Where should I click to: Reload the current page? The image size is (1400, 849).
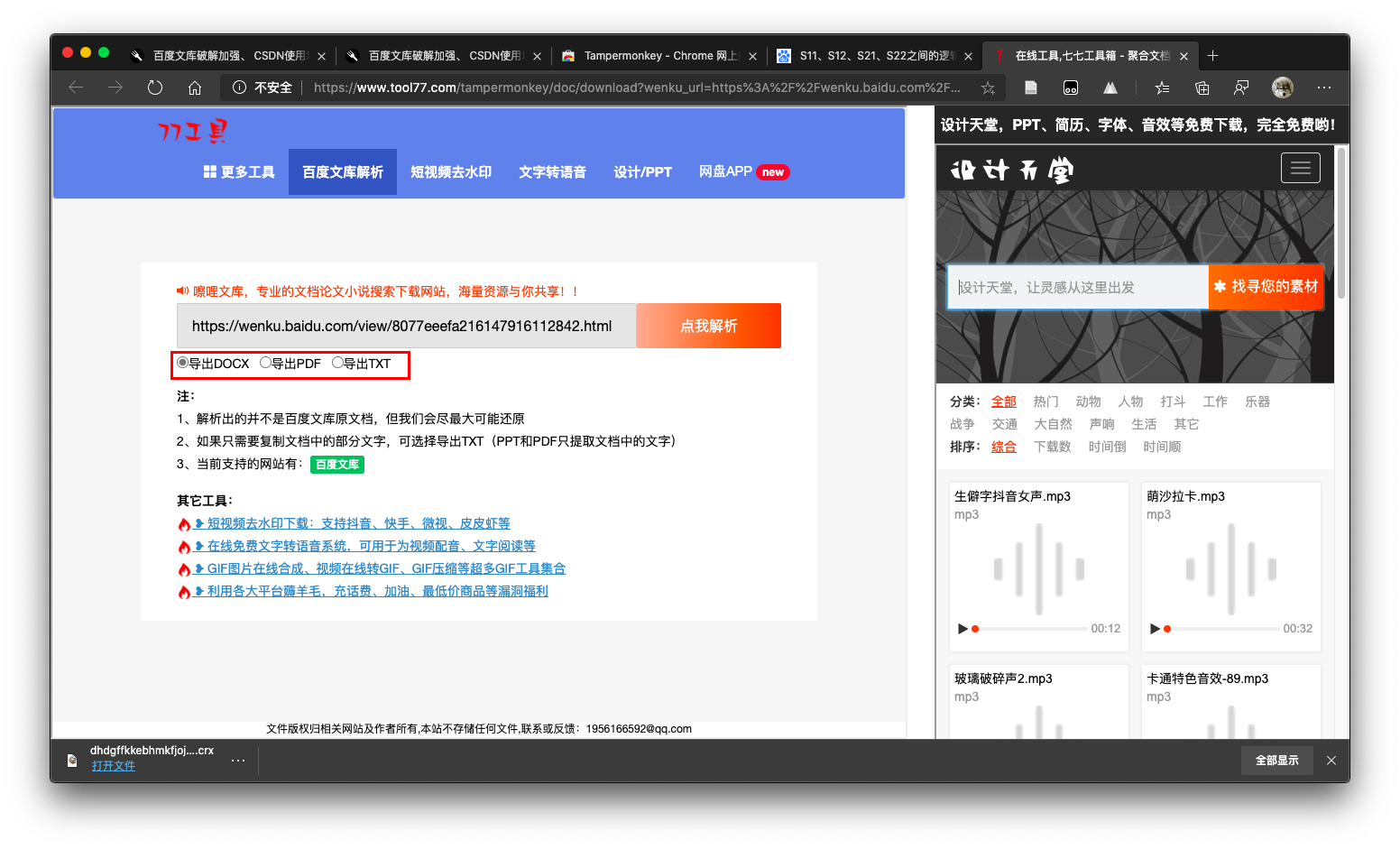click(155, 88)
